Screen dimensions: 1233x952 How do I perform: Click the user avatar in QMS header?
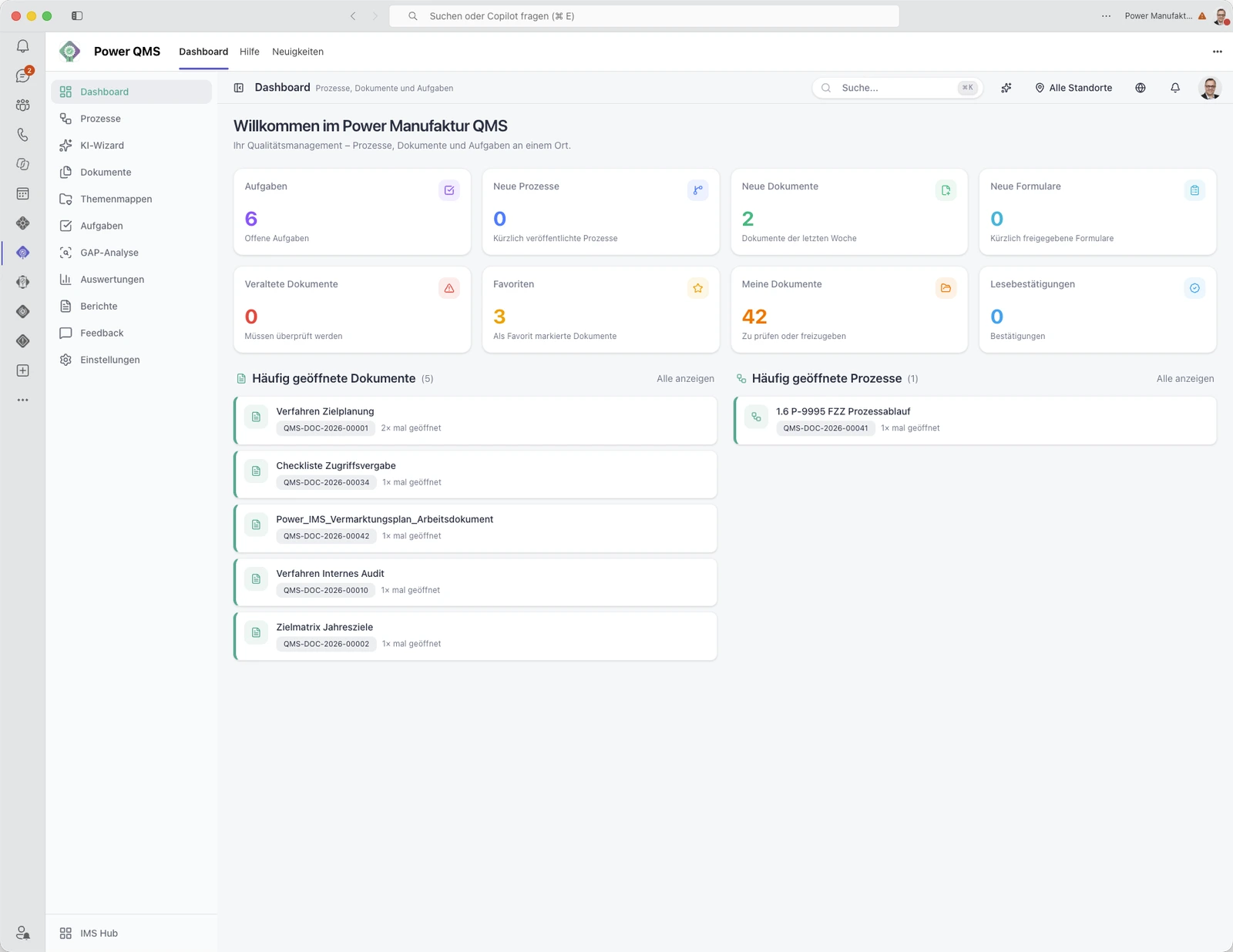[x=1210, y=88]
